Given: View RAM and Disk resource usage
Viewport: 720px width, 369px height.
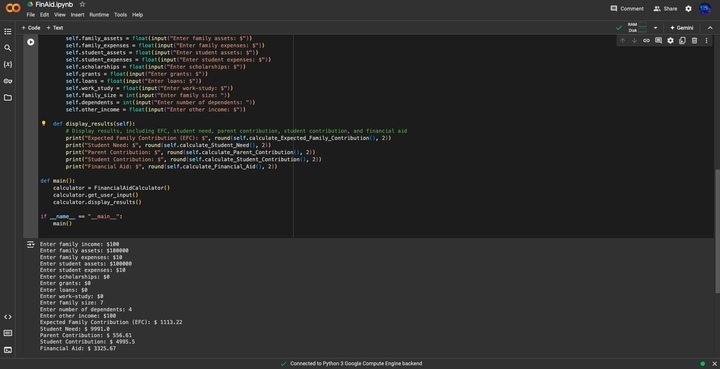Looking at the screenshot, I should click(x=637, y=28).
